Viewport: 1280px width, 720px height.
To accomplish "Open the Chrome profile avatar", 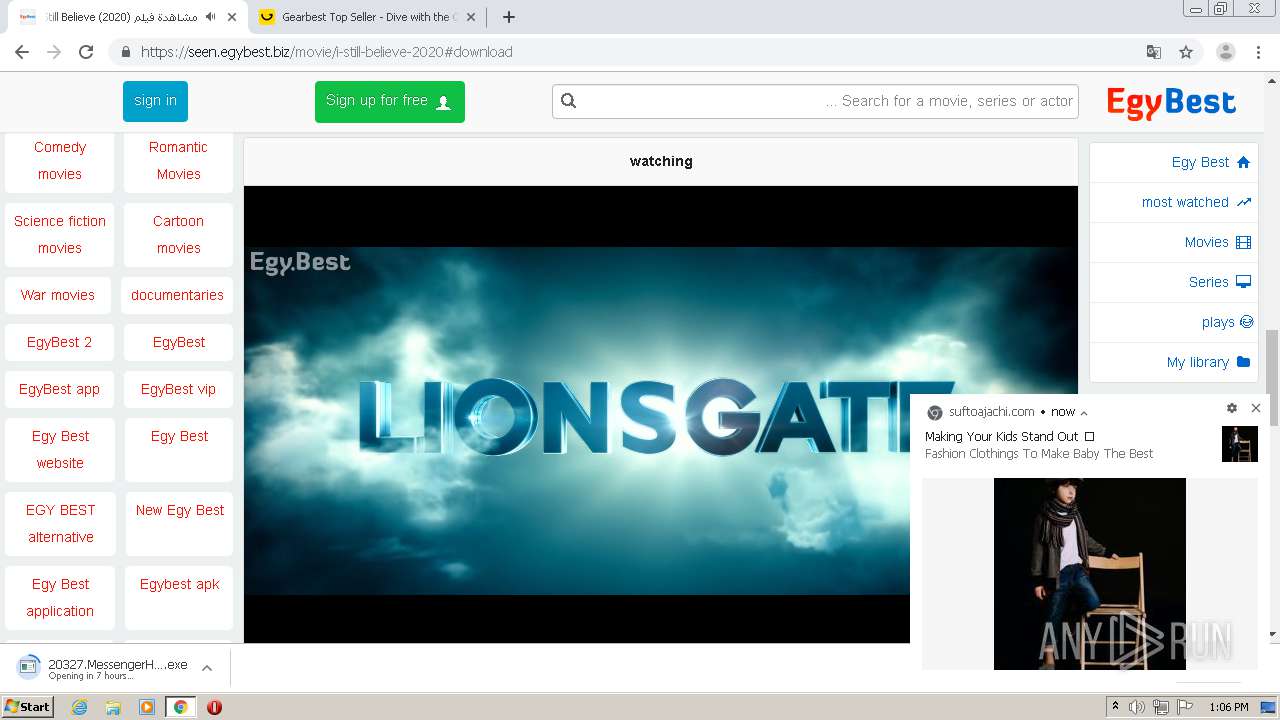I will coord(1226,52).
